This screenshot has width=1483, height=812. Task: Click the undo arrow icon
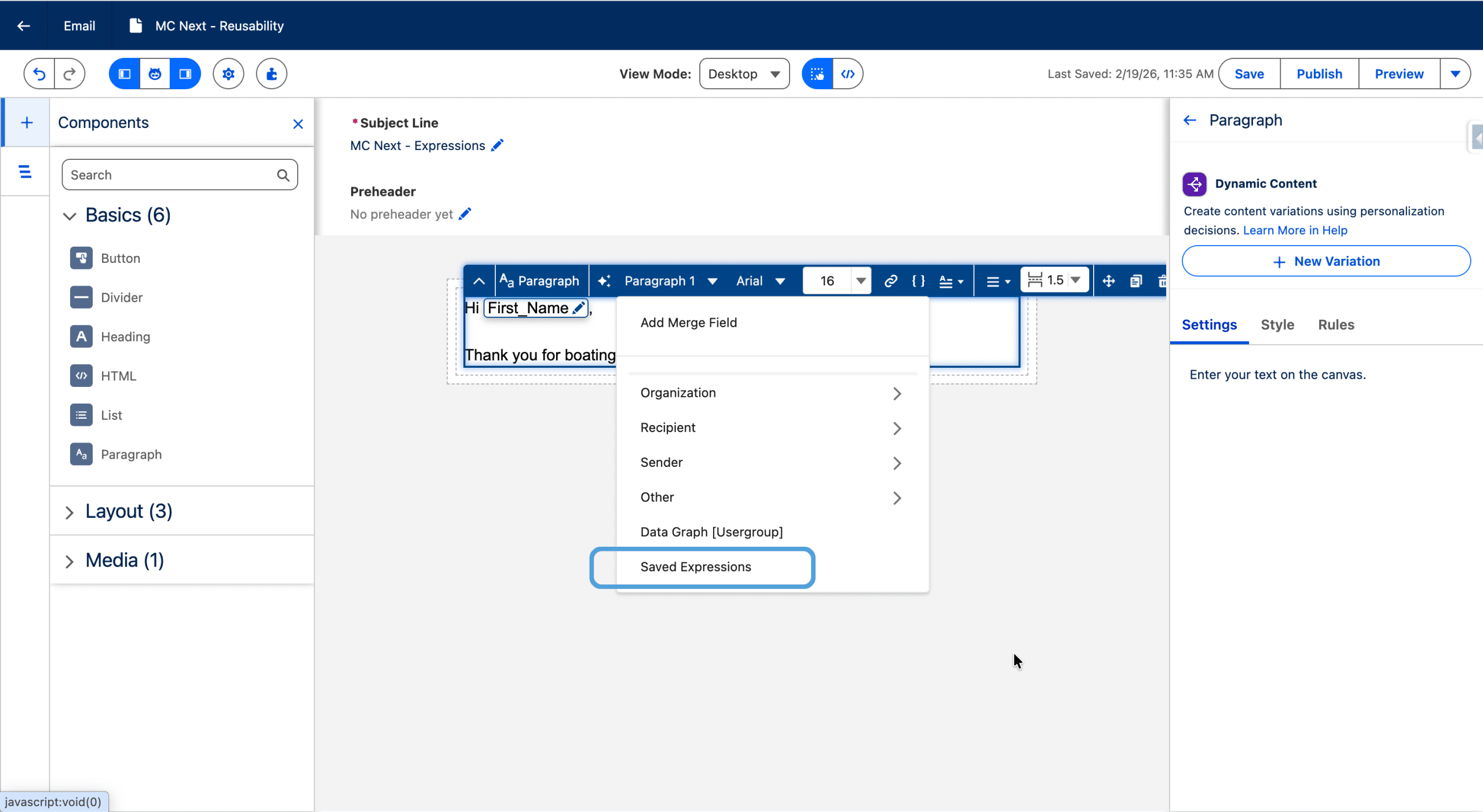[x=39, y=74]
